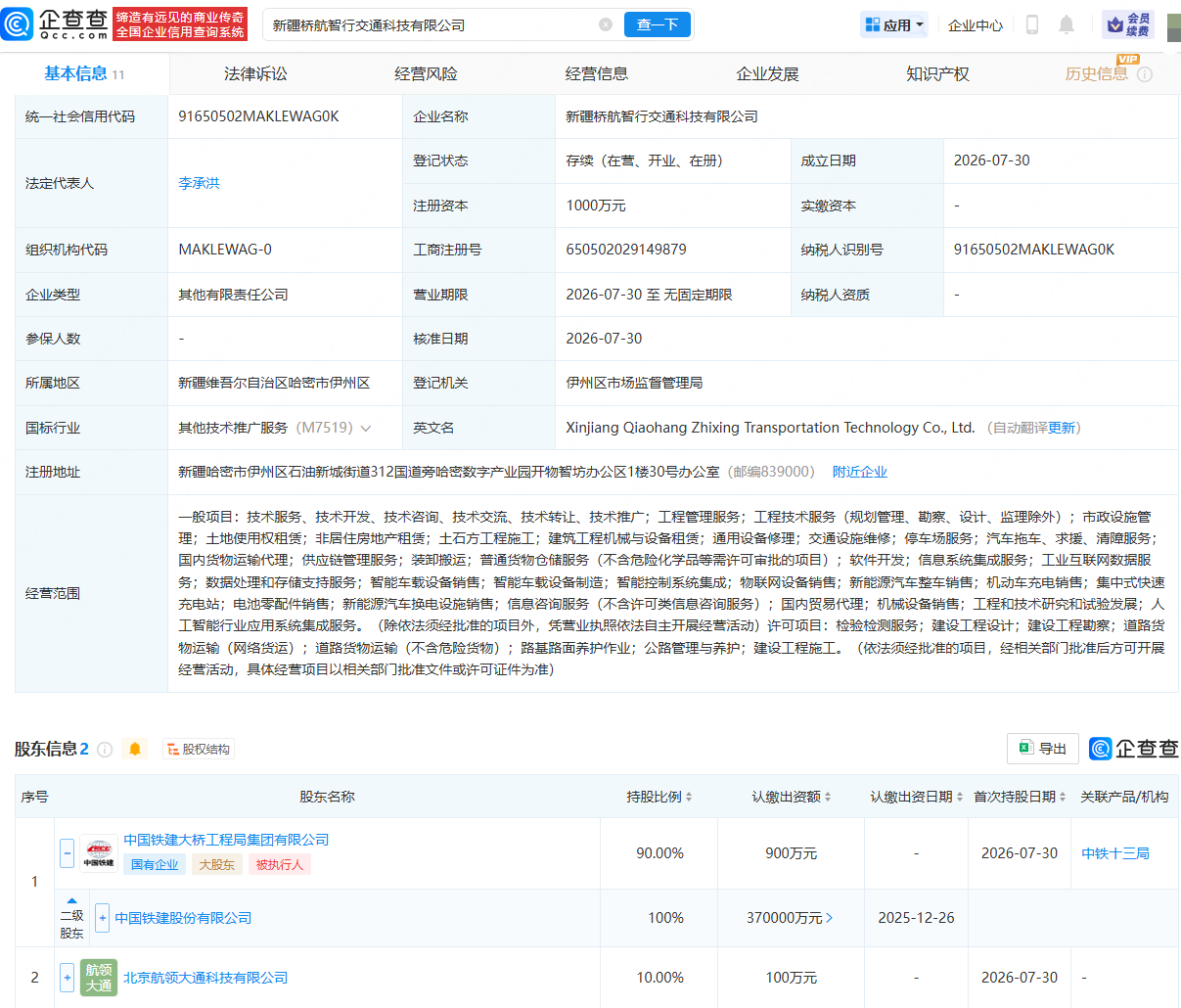Image resolution: width=1181 pixels, height=1008 pixels.
Task: Click the 90.00% shareholding cell
Action: (x=659, y=853)
